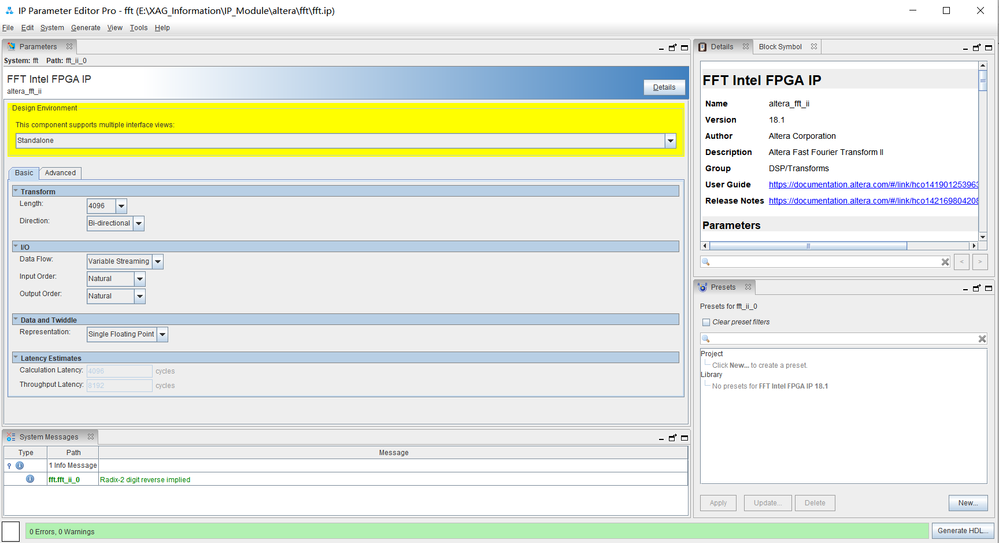Detach the Details panel
The image size is (999, 543).
pos(976,48)
